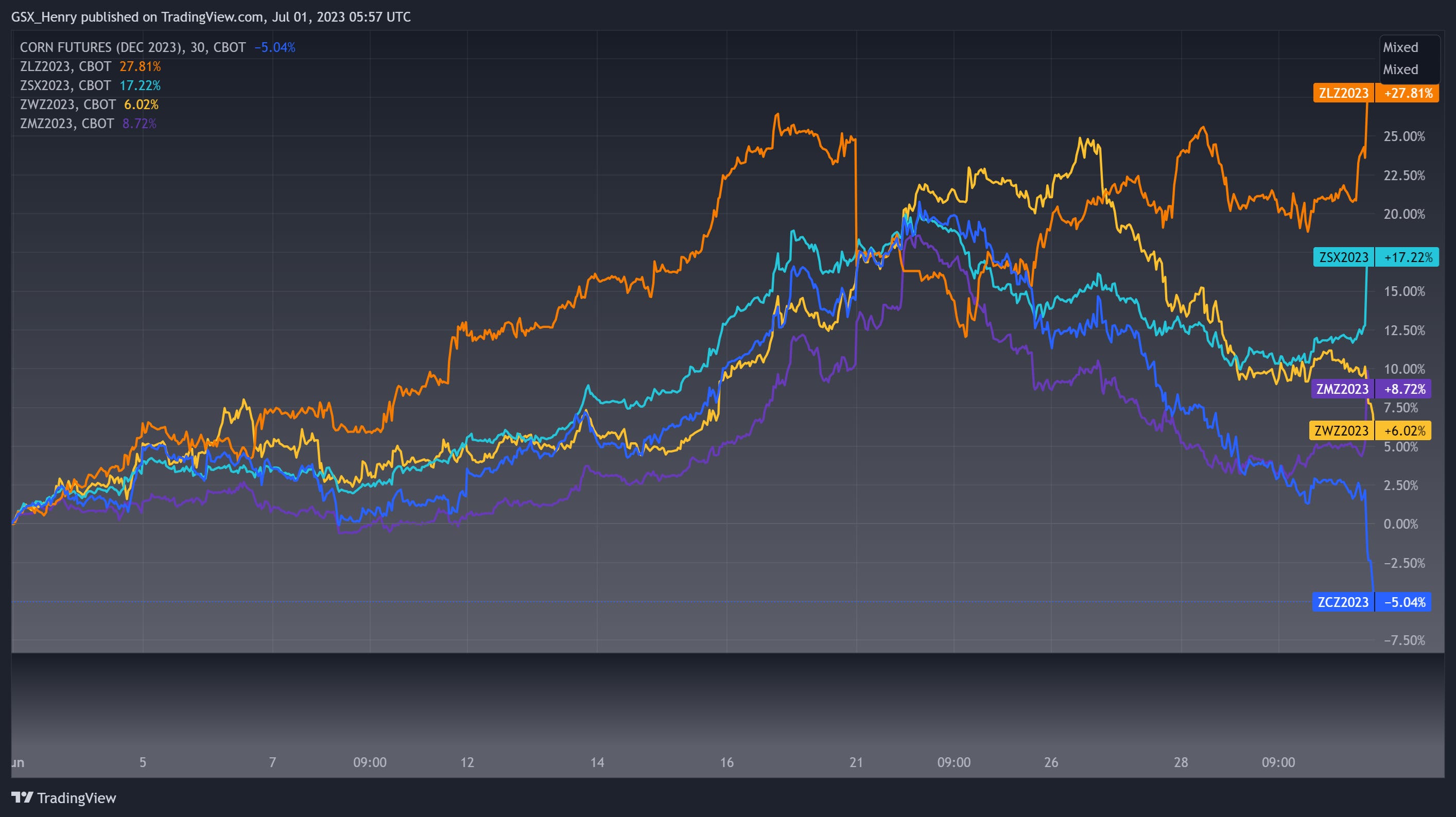Click the 12 date label on time axis

coord(467,762)
